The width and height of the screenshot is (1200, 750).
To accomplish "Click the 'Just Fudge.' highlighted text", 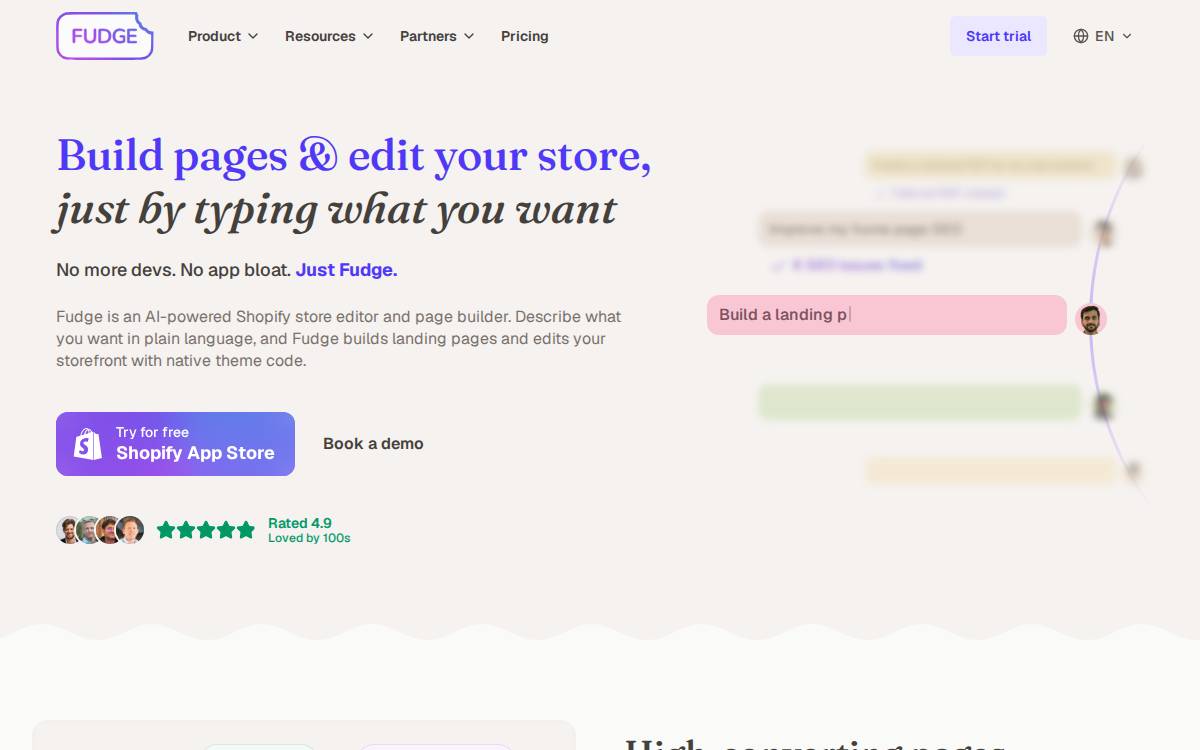I will [347, 270].
